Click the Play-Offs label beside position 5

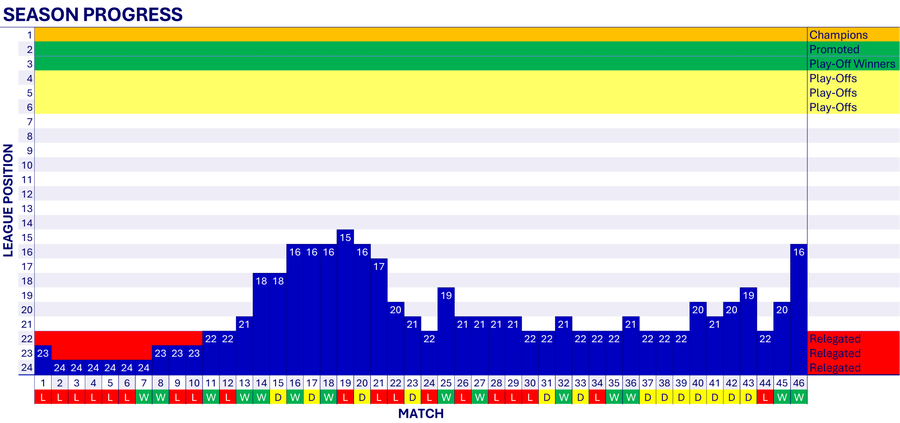pyautogui.click(x=833, y=93)
